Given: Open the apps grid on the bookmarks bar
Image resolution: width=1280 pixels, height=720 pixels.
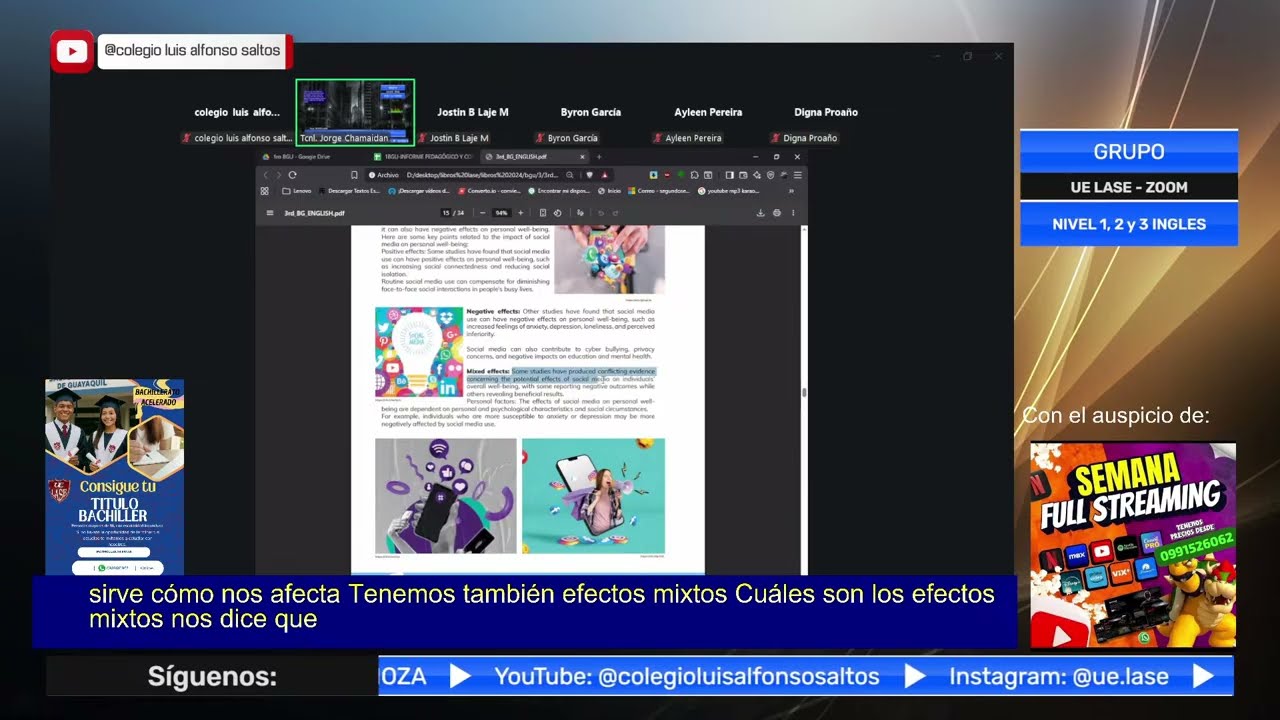Looking at the screenshot, I should 264,191.
